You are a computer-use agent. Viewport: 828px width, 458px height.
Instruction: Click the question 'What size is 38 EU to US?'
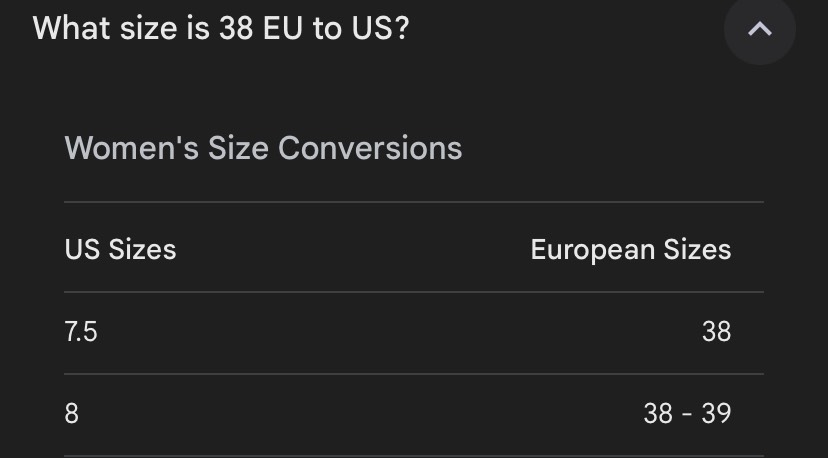[221, 28]
